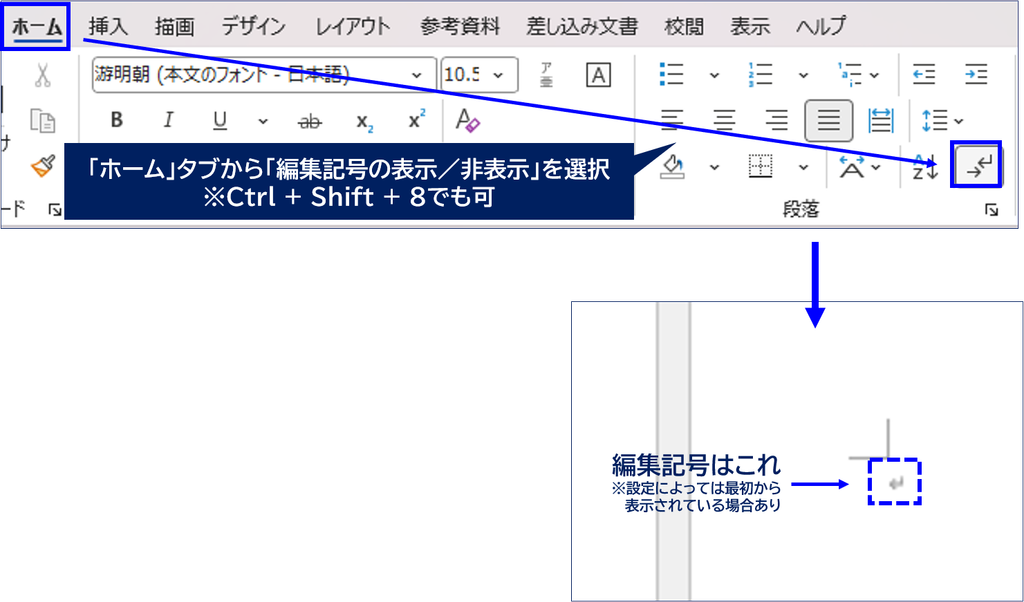Open the font name combo box dropdown
Image resolution: width=1024 pixels, height=602 pixels.
416,75
